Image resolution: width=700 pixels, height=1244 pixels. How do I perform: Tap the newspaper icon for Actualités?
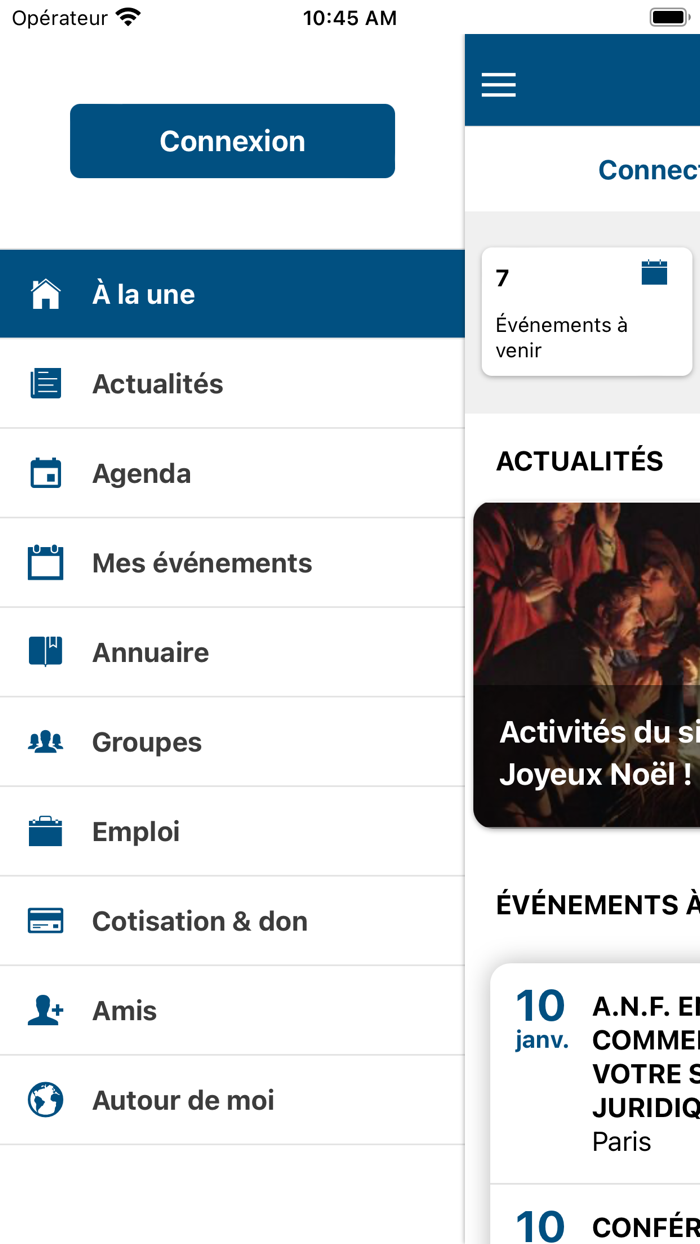[x=46, y=384]
